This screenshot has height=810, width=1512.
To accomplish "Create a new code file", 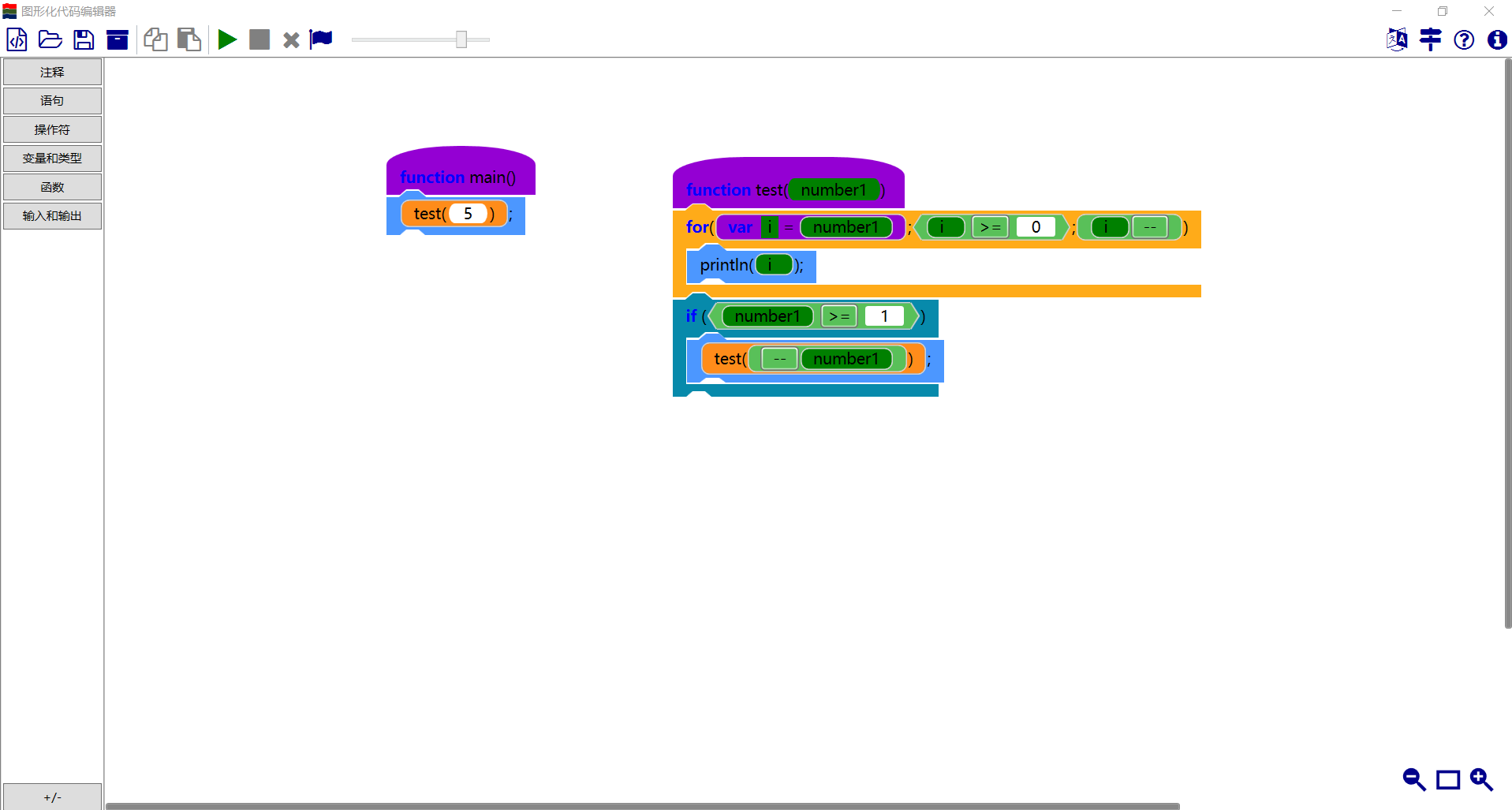I will [x=17, y=39].
